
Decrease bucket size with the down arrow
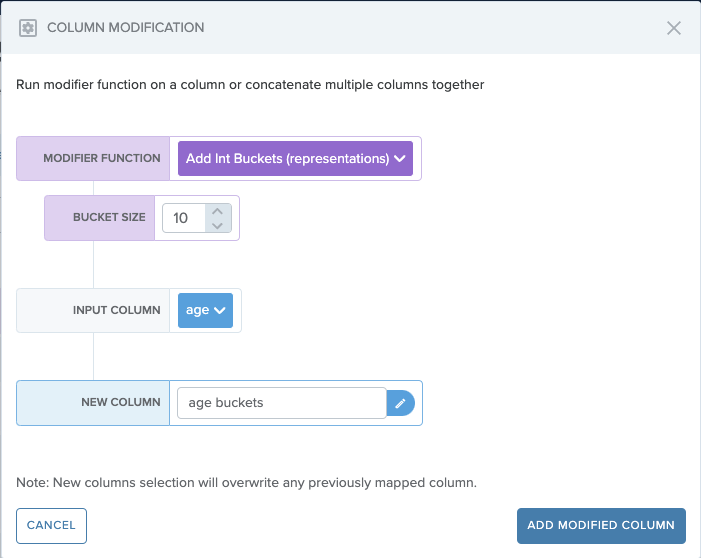(218, 225)
